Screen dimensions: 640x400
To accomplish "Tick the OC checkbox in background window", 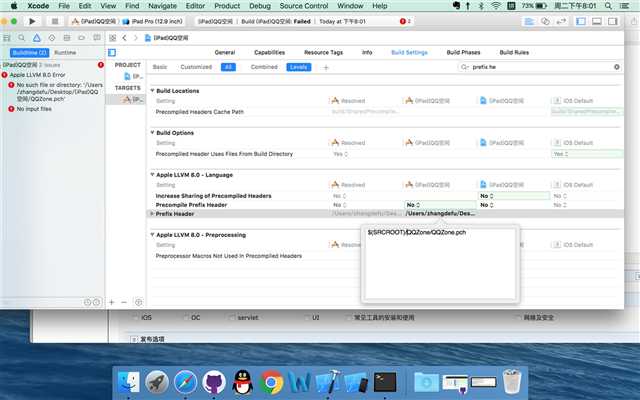I will [186, 318].
